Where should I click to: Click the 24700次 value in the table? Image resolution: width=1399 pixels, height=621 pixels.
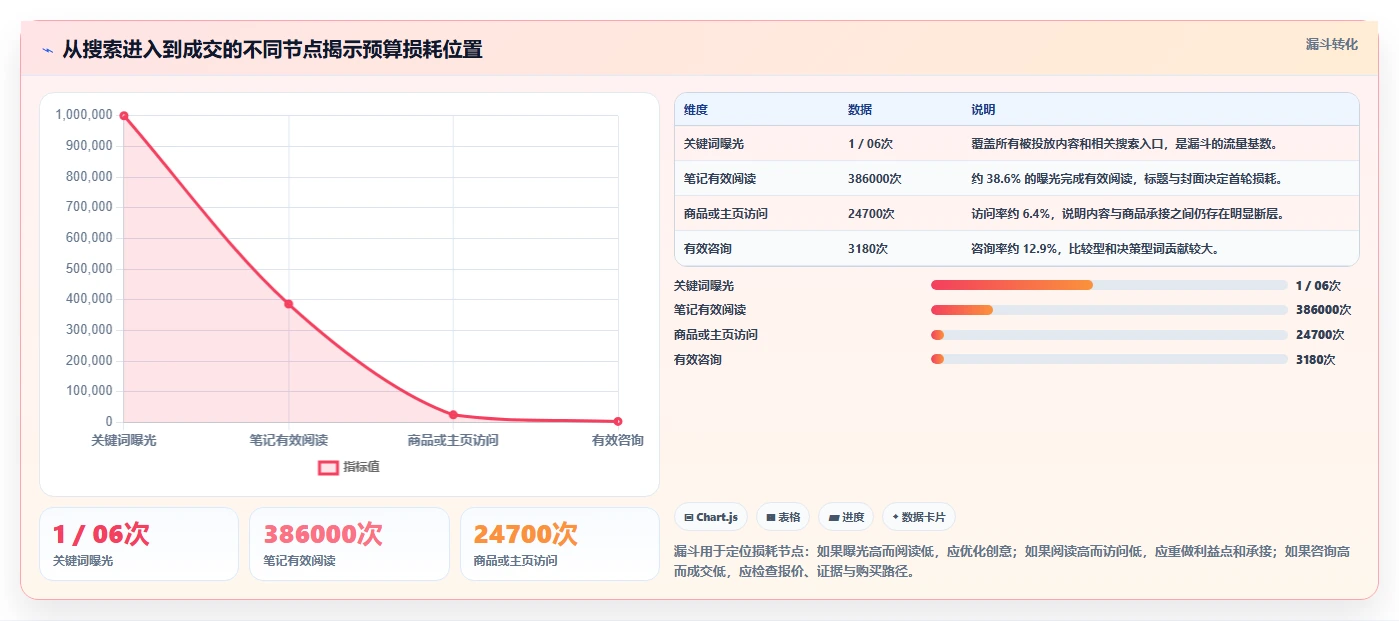point(871,214)
